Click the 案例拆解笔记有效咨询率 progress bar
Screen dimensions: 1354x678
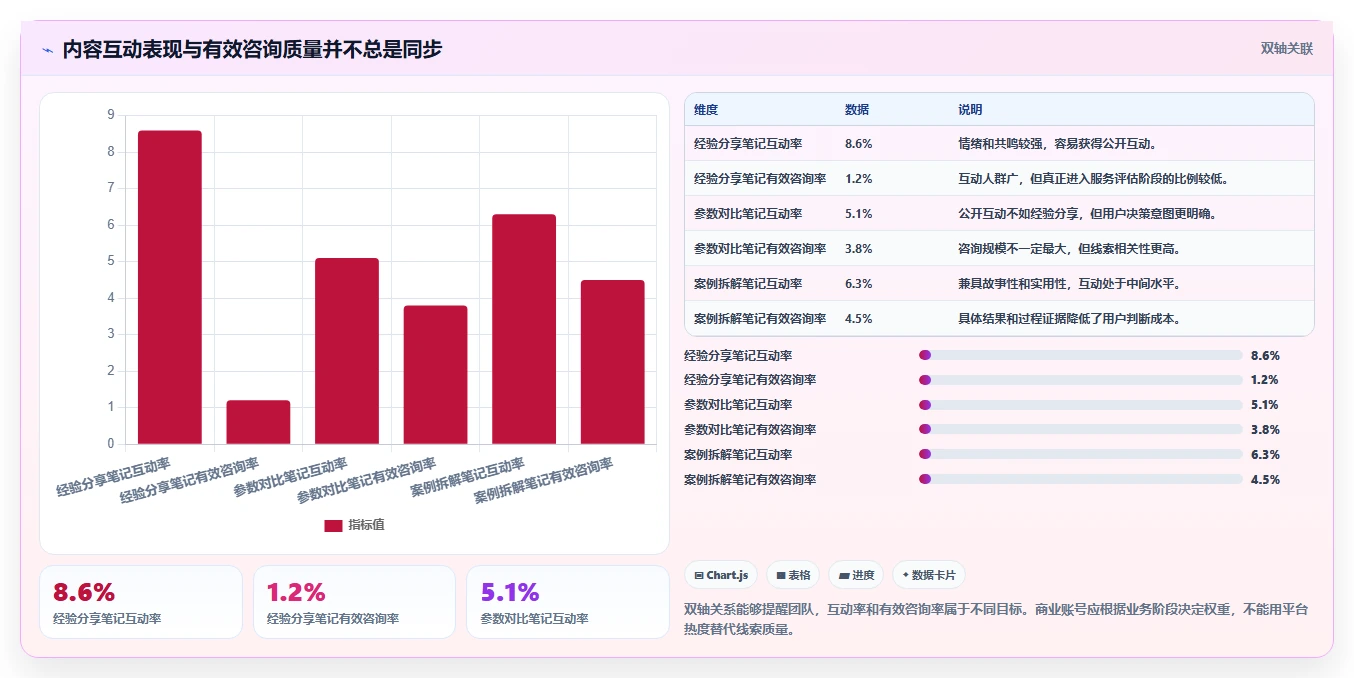pos(1080,480)
